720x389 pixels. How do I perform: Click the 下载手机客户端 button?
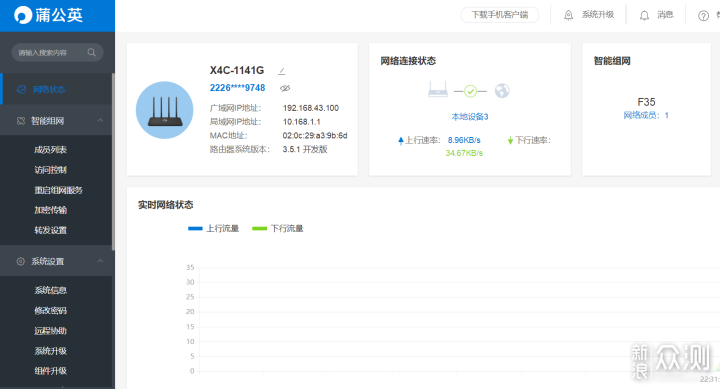click(500, 15)
